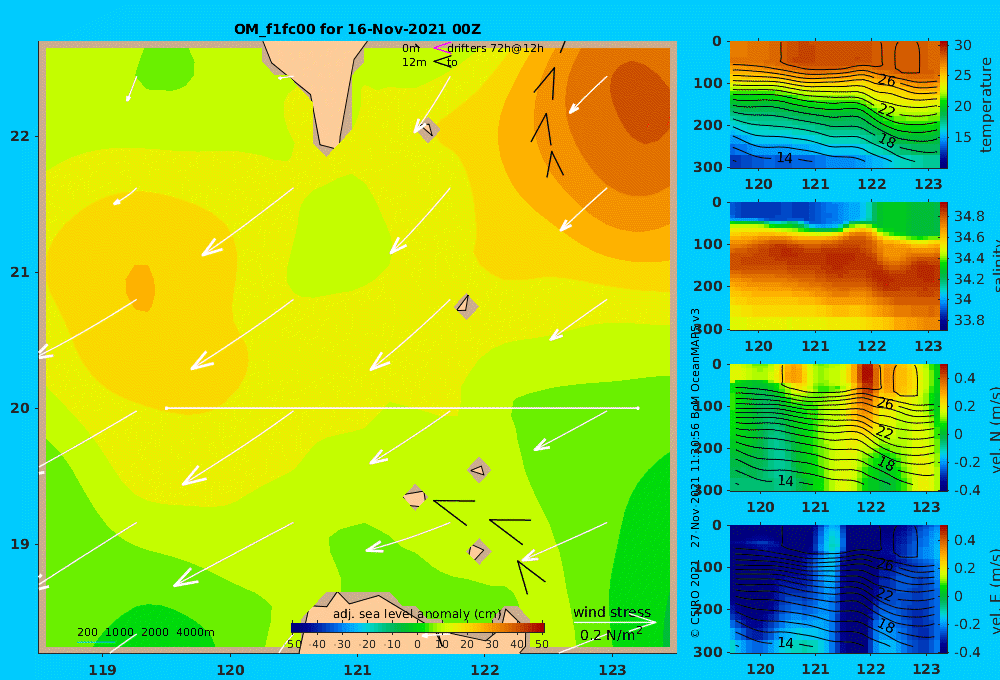Click the main map latitude label '22'
1000x680 pixels.
(20, 136)
